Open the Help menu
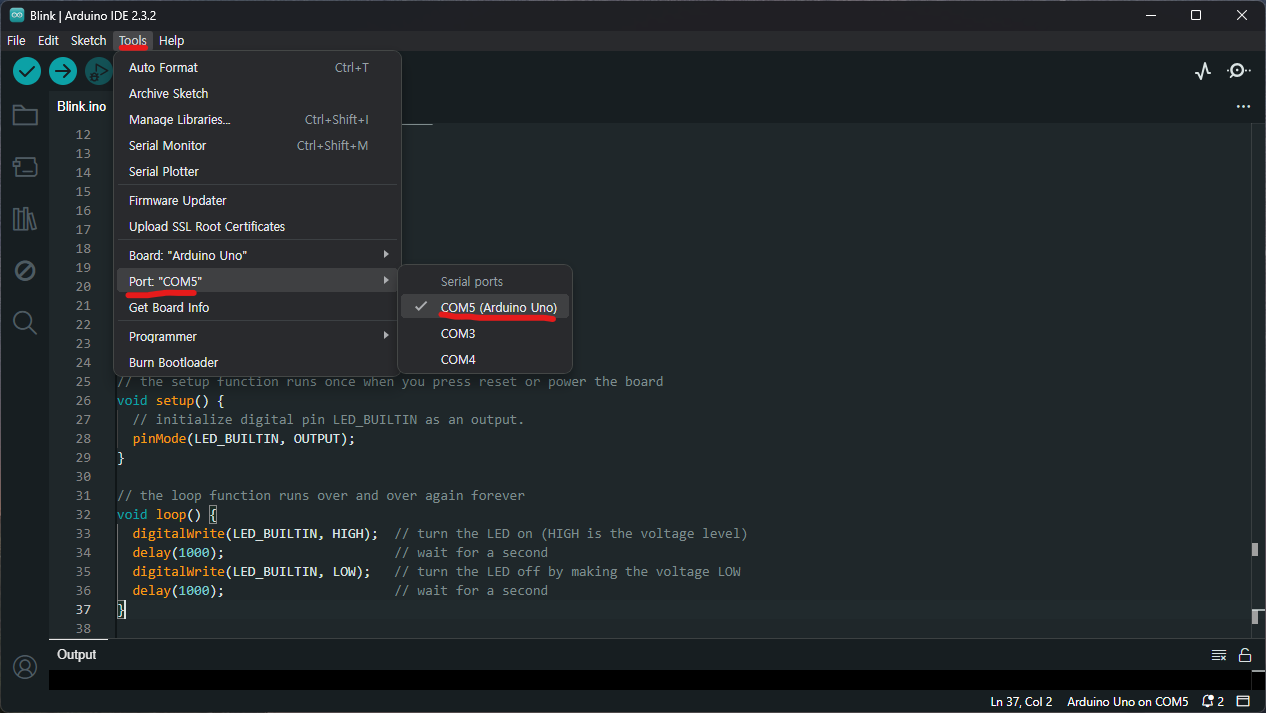Viewport: 1266px width, 713px height. [x=171, y=41]
